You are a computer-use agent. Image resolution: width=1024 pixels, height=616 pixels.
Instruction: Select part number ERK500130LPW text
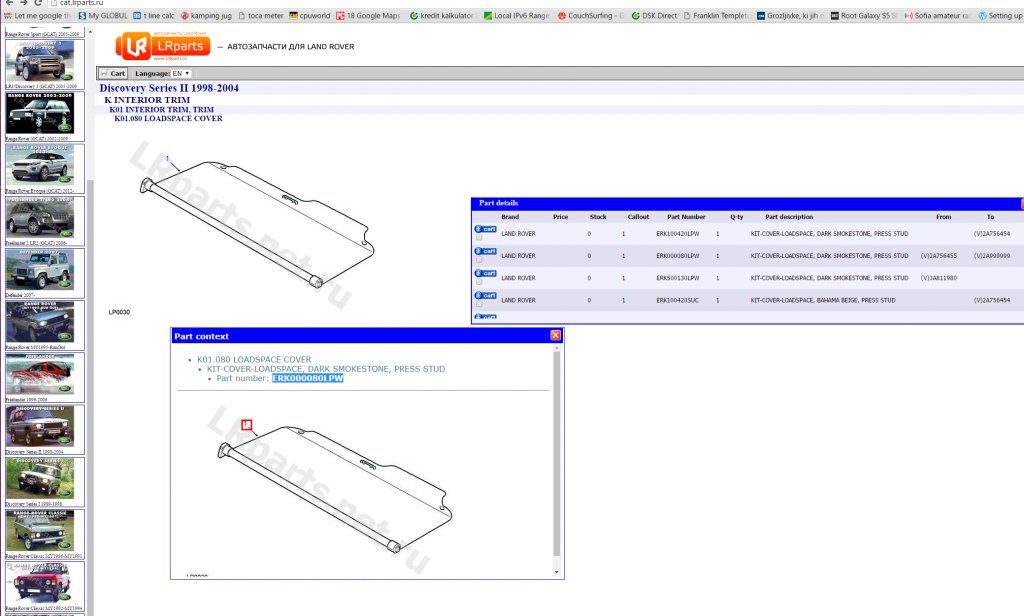click(x=677, y=278)
